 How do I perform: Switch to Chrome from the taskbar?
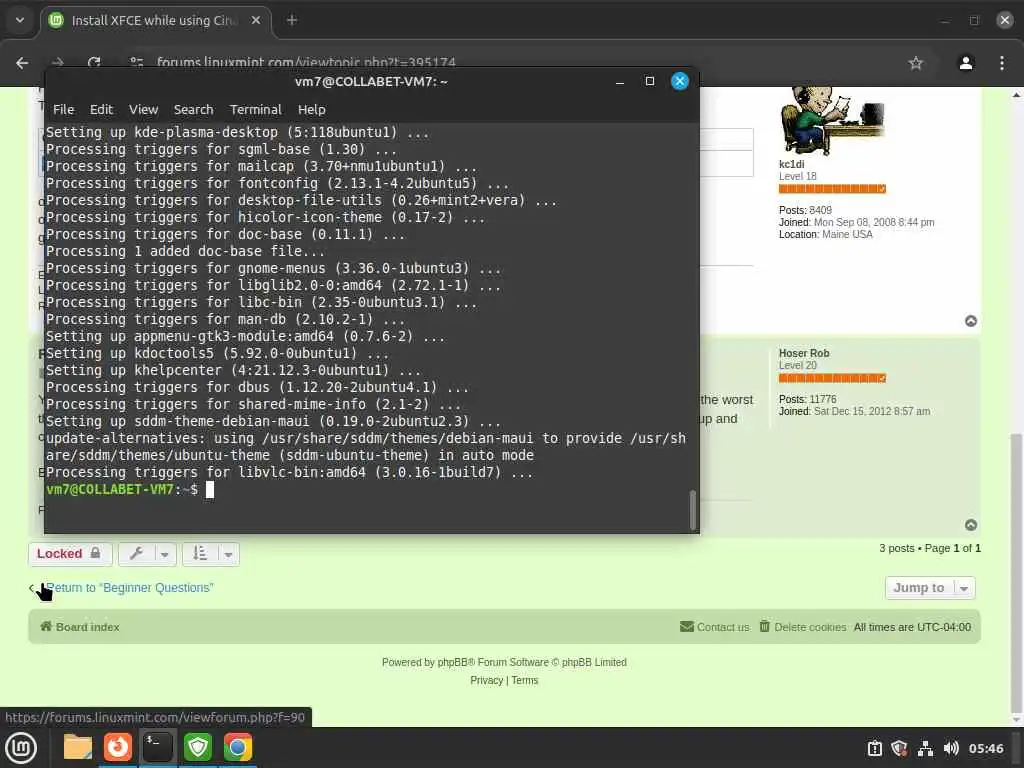238,748
